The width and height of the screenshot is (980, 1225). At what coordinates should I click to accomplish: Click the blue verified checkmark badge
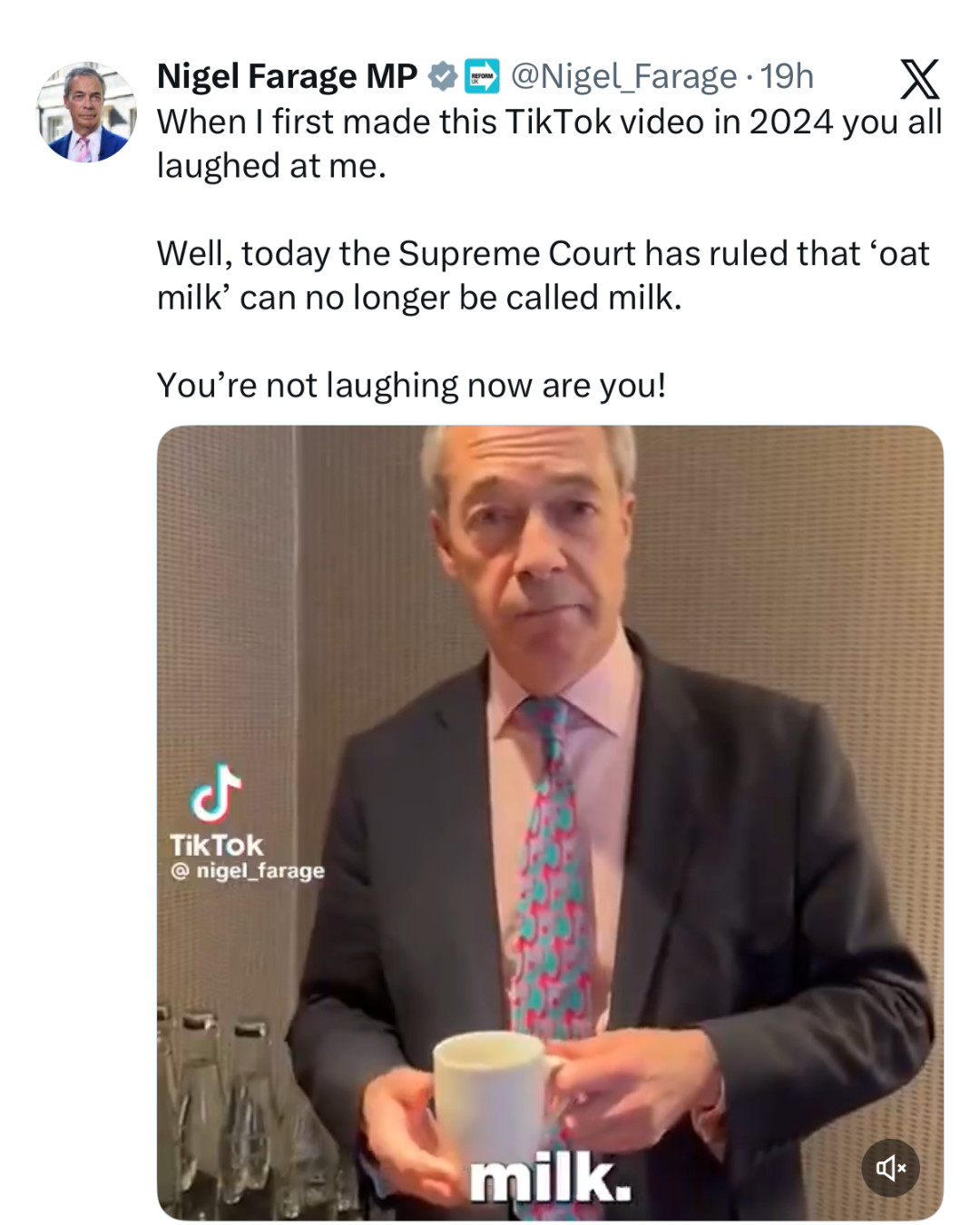pos(442,77)
